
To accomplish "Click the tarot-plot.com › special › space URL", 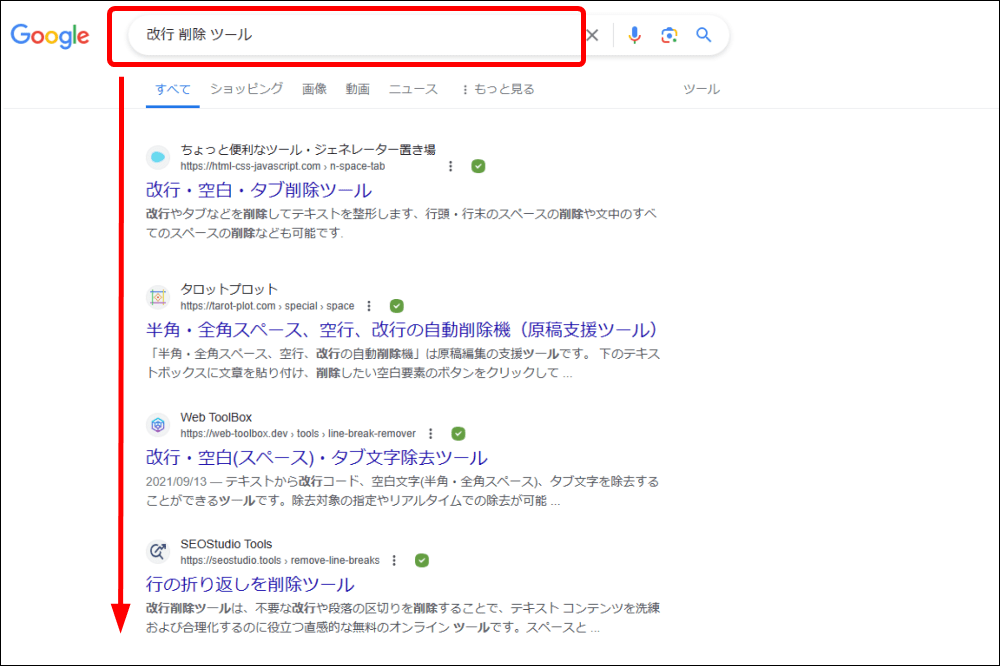I will pos(267,306).
